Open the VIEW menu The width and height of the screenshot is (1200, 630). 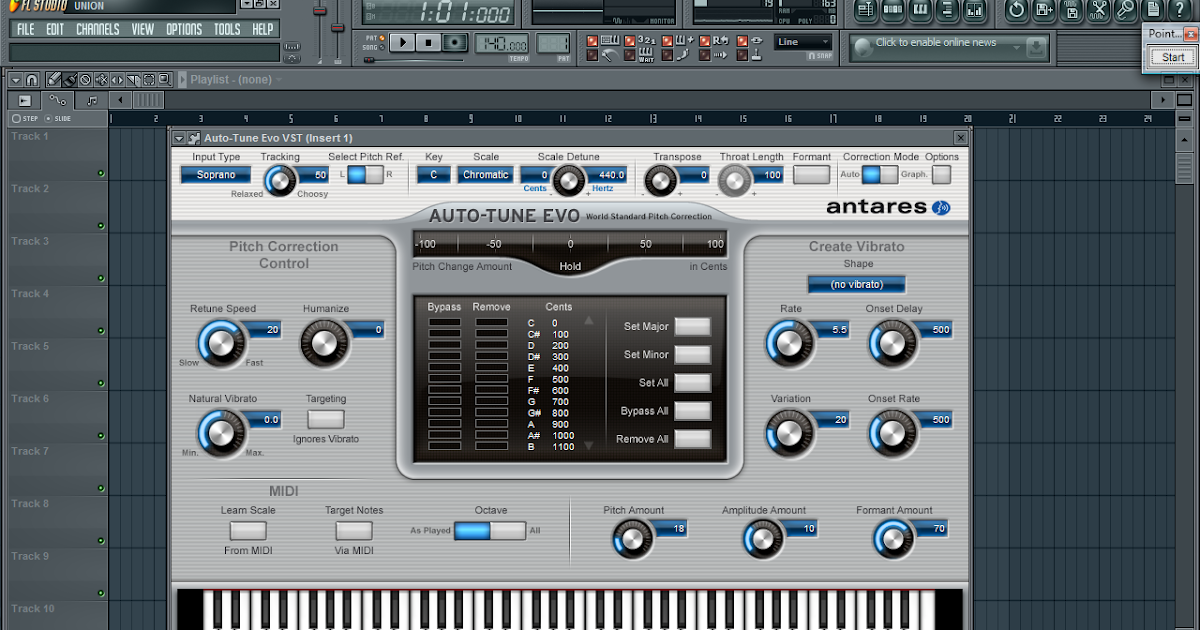coord(143,29)
